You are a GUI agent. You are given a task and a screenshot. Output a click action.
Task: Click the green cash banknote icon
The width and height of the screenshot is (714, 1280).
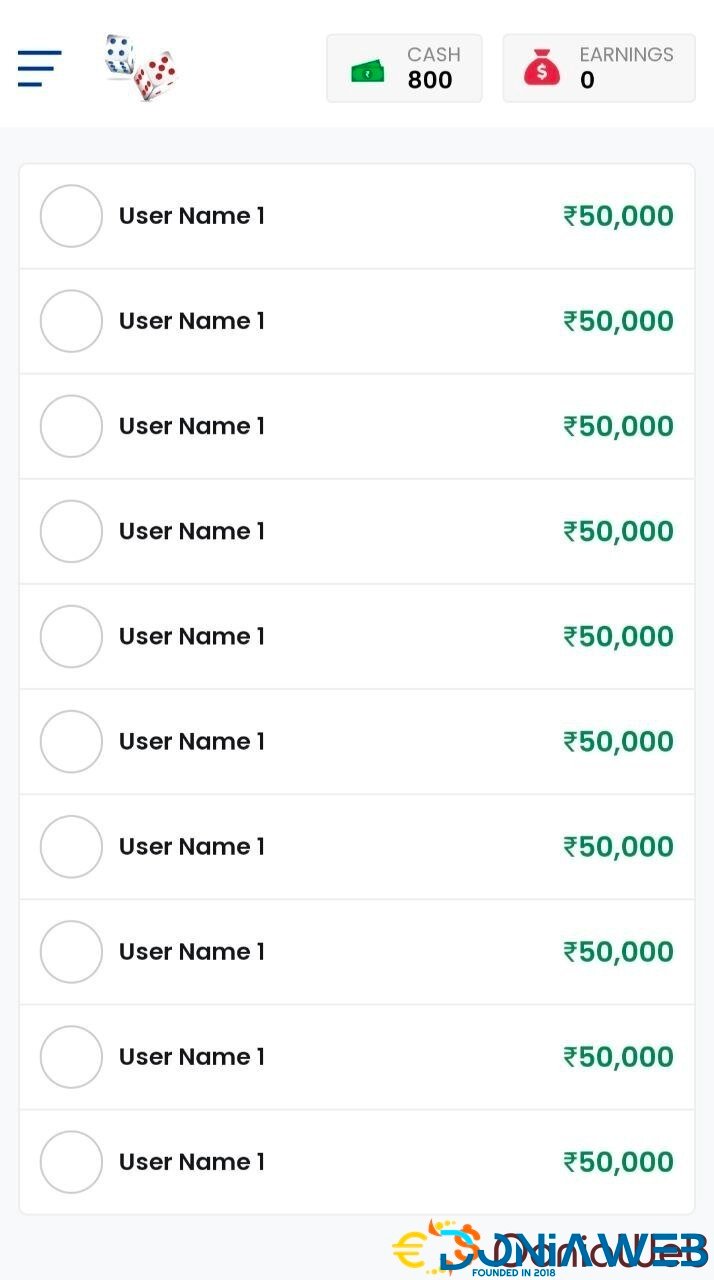pyautogui.click(x=367, y=72)
